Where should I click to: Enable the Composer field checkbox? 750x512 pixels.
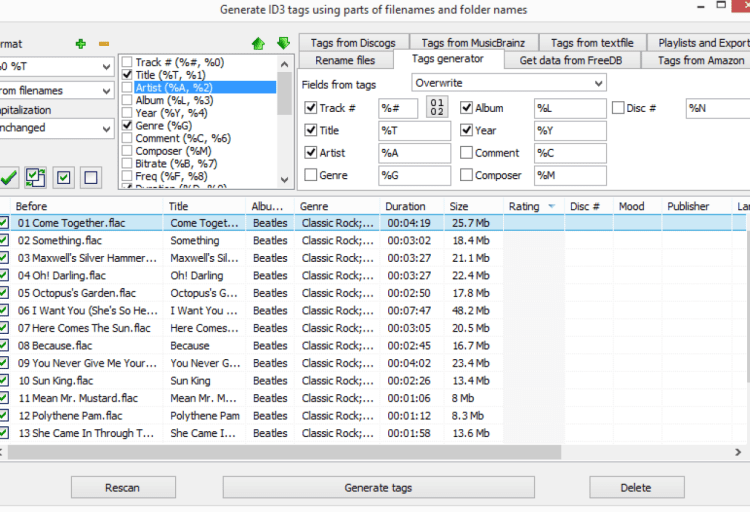pyautogui.click(x=466, y=175)
